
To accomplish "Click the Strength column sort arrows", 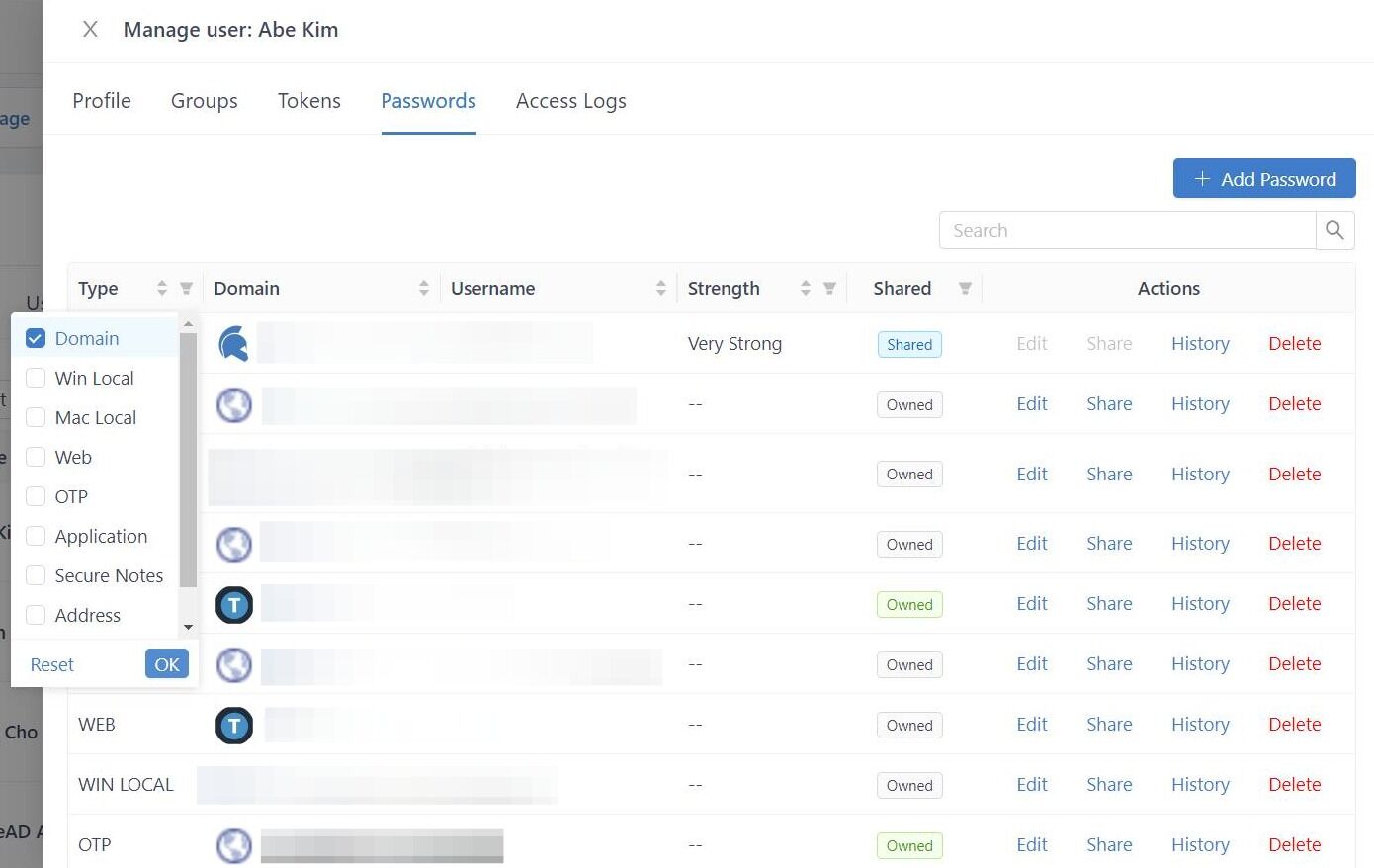I will point(806,288).
